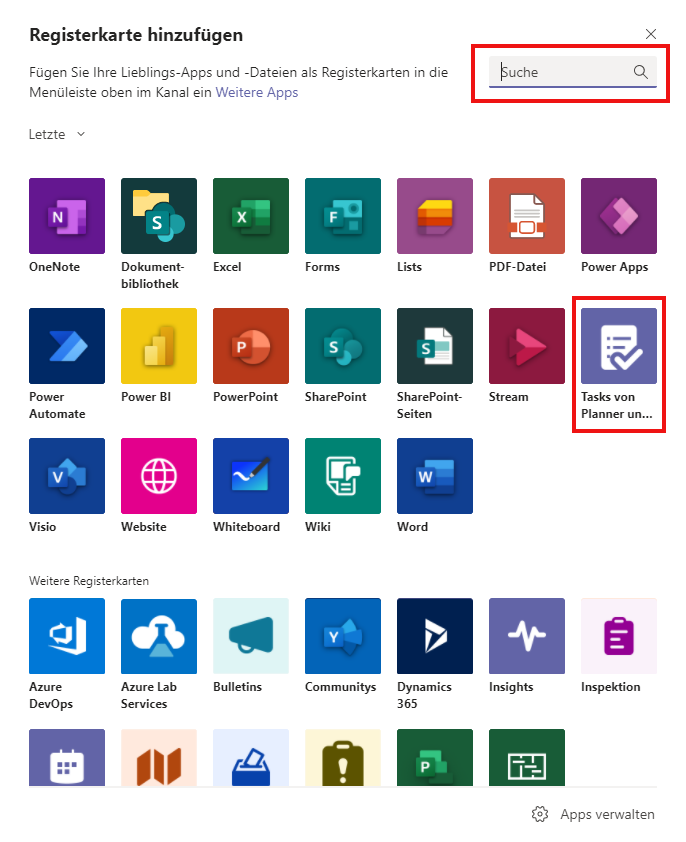The width and height of the screenshot is (686, 842).
Task: Close the Registerkarte hinzufügen dialog
Action: click(x=651, y=34)
